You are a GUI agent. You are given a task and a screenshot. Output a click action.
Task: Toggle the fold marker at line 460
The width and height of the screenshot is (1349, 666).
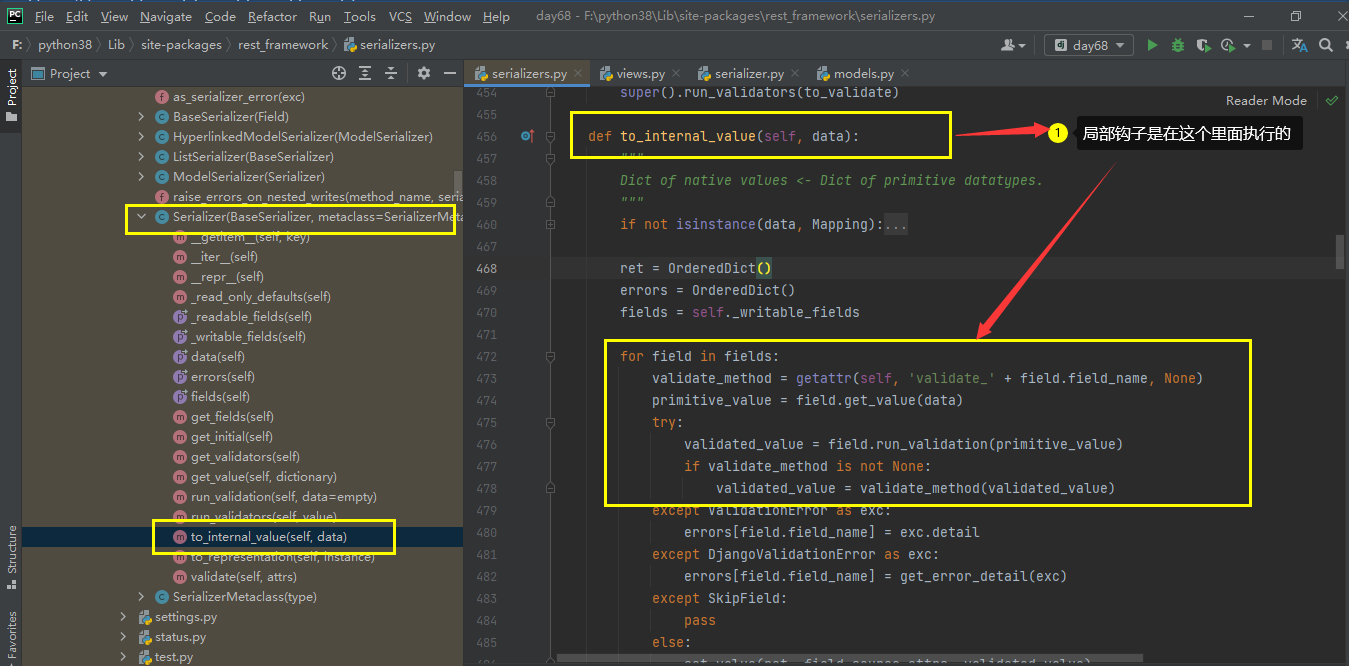tap(550, 224)
